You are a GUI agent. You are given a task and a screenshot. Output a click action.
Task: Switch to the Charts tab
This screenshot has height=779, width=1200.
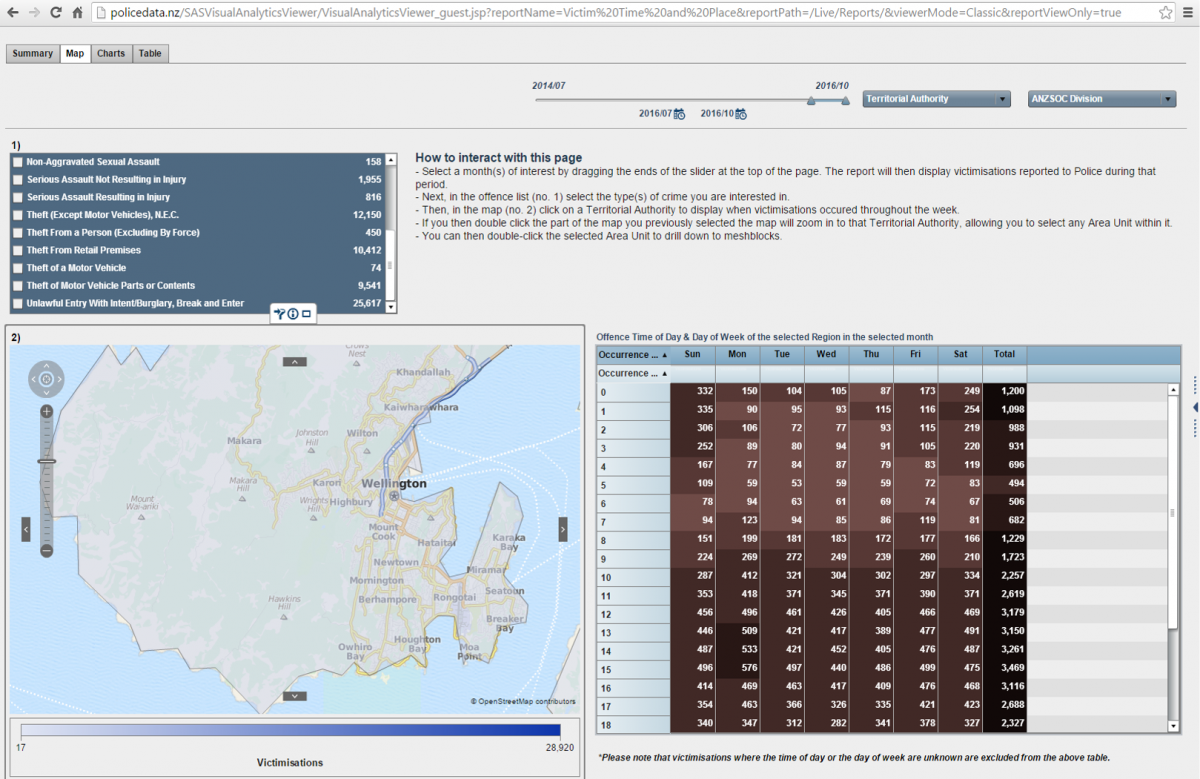[x=111, y=53]
